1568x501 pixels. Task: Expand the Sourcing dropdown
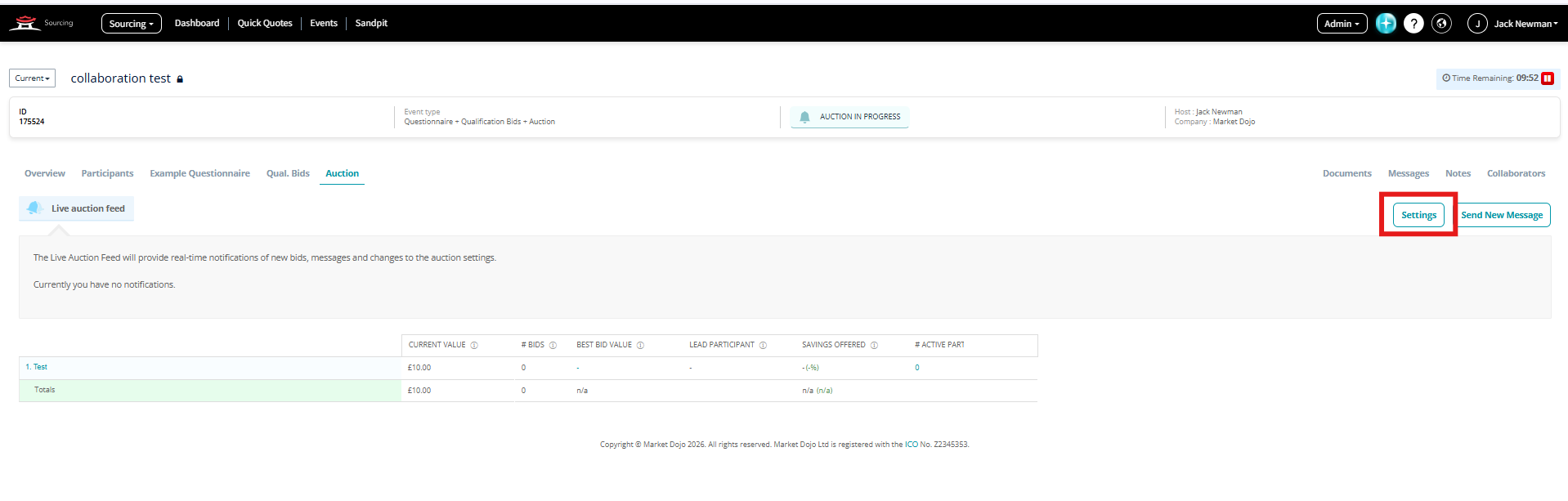pyautogui.click(x=131, y=24)
